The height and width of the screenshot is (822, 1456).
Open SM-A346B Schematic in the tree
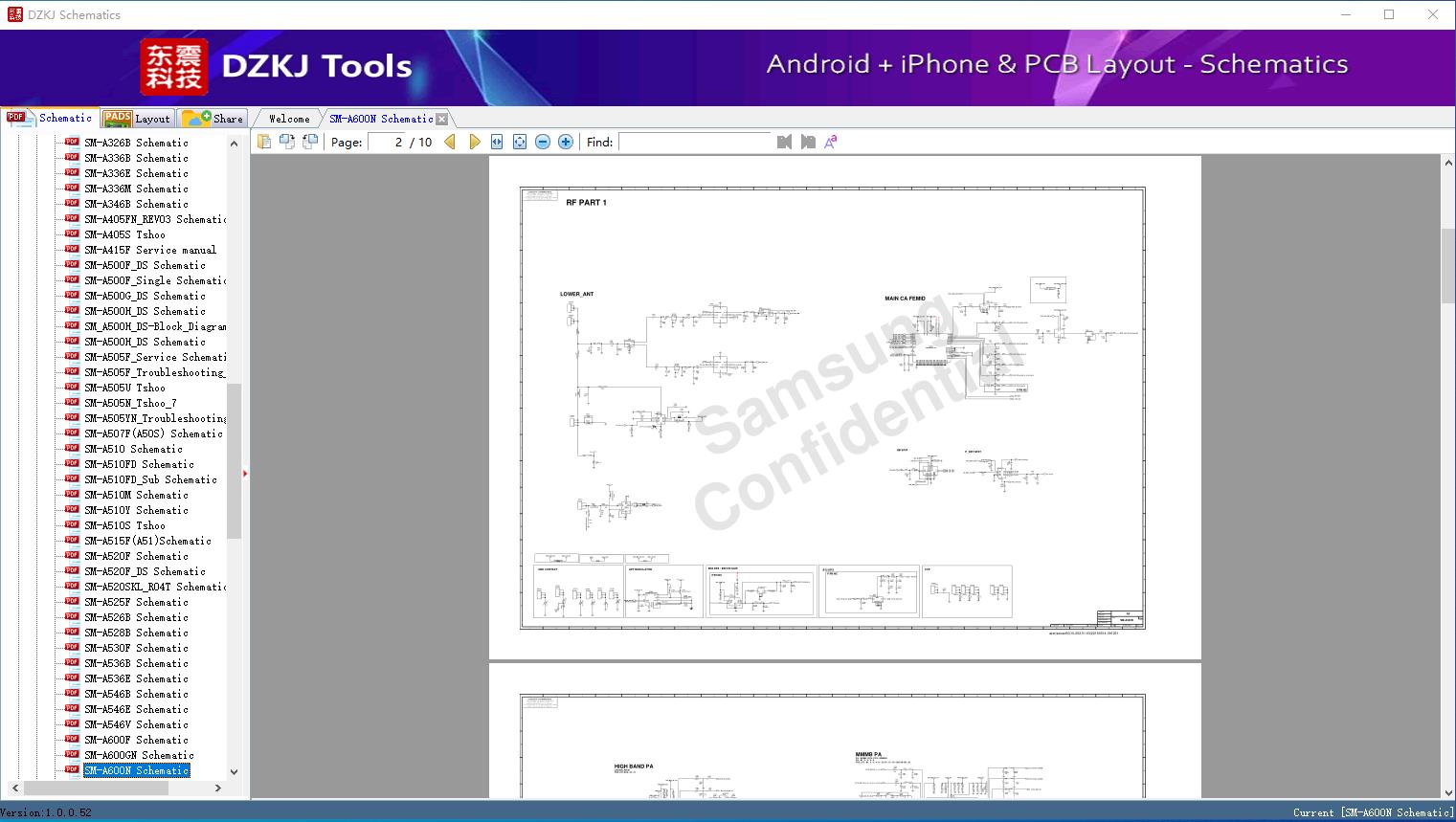click(x=136, y=204)
